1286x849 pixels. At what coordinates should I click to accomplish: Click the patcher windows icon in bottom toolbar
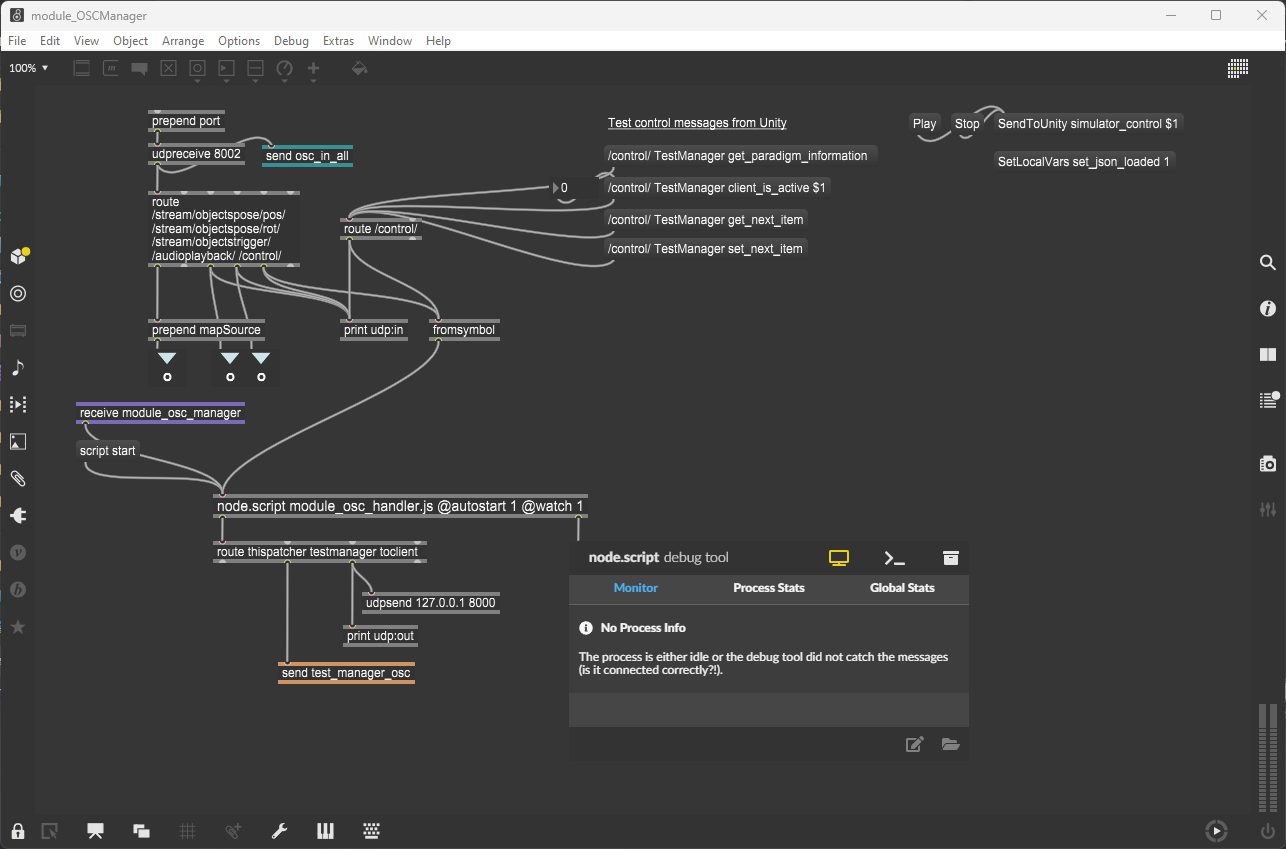click(x=141, y=830)
